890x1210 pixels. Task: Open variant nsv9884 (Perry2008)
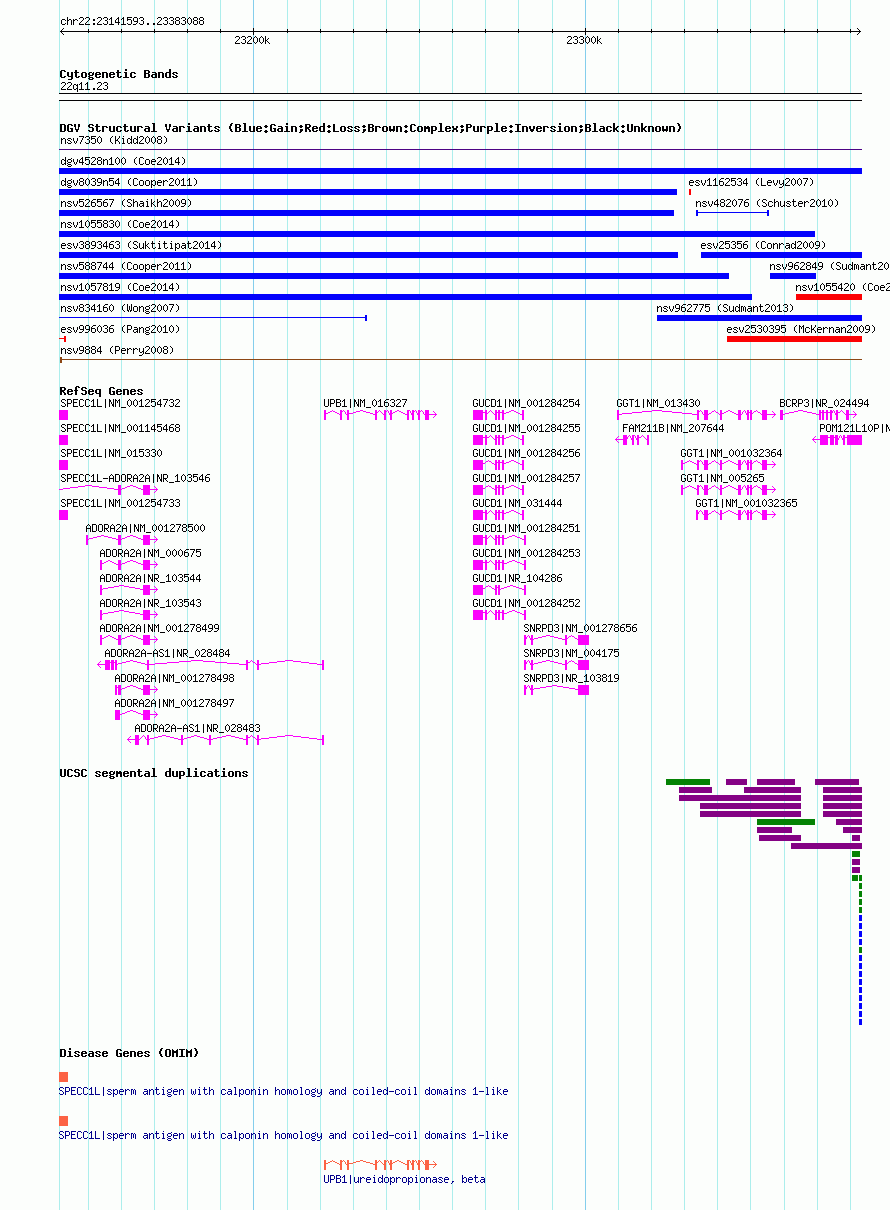[117, 351]
